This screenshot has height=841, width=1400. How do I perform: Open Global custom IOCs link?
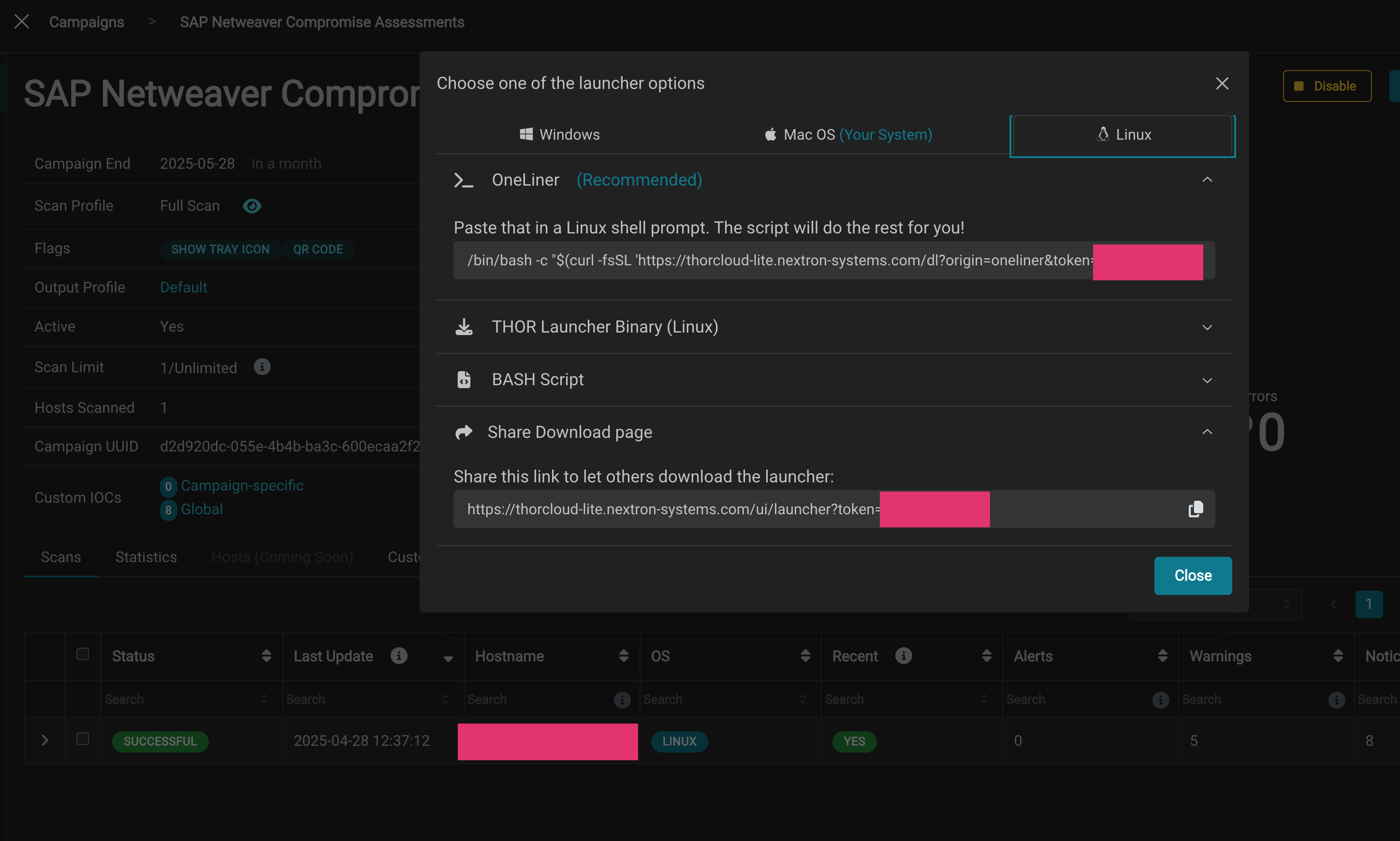(x=202, y=509)
